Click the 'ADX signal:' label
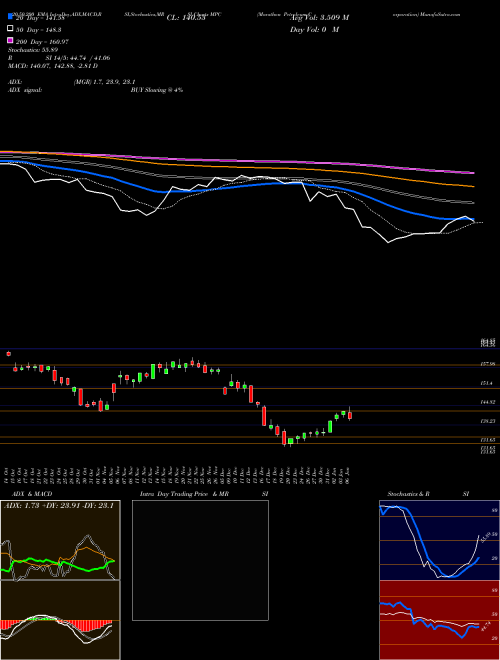Viewport: 500px width, 660px height. pyautogui.click(x=25, y=90)
